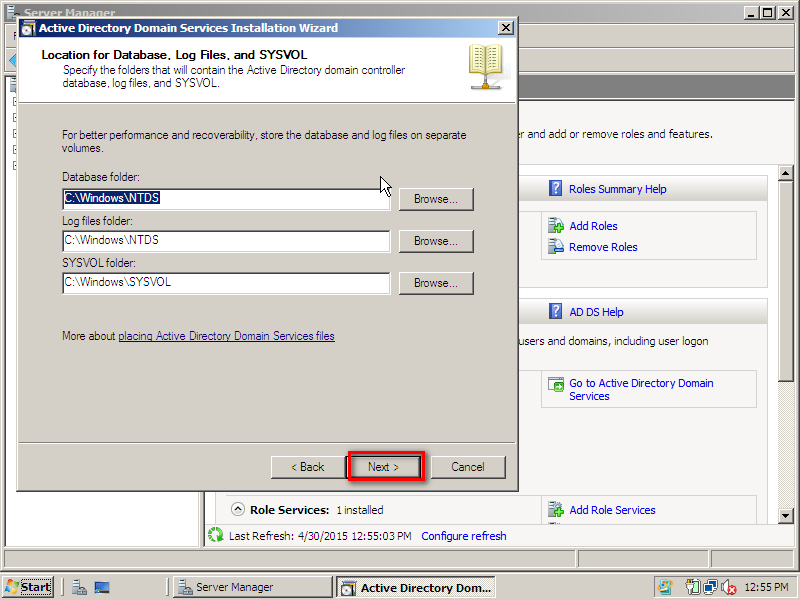Browse for the Database folder
This screenshot has width=800, height=600.
tap(436, 199)
